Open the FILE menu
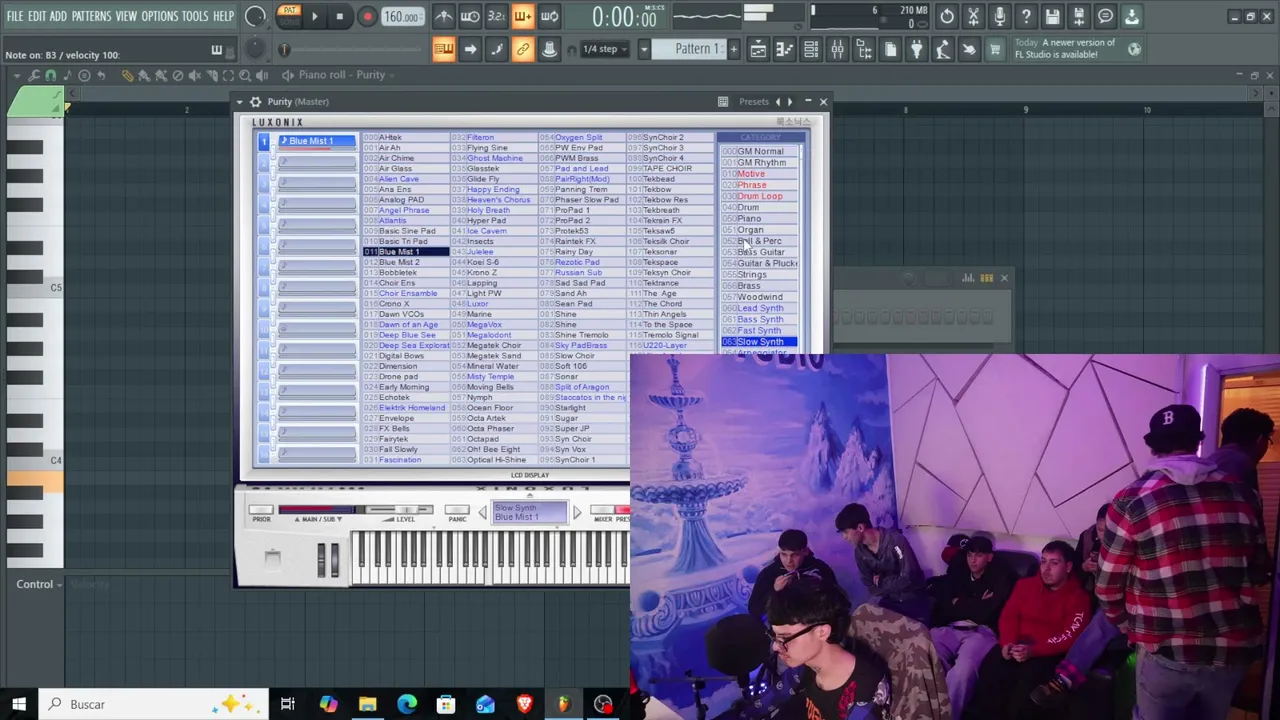 (x=14, y=16)
